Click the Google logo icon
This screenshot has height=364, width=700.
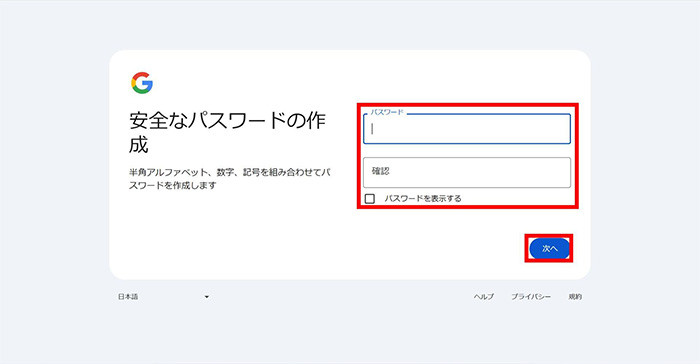coord(142,83)
